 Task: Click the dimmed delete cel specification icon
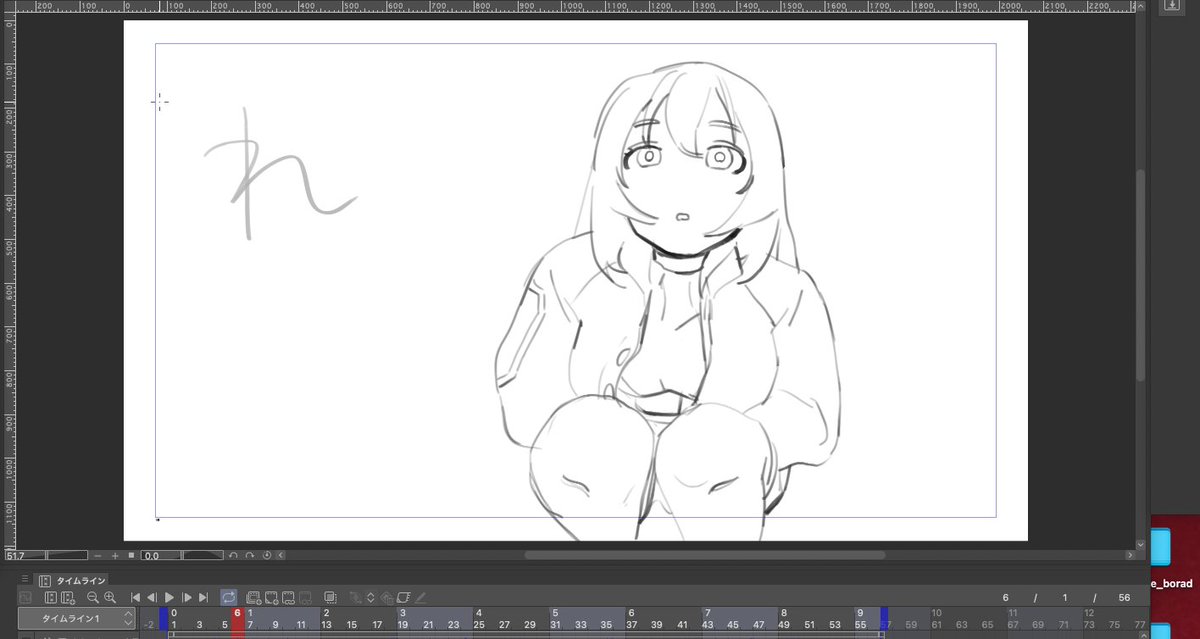[304, 597]
